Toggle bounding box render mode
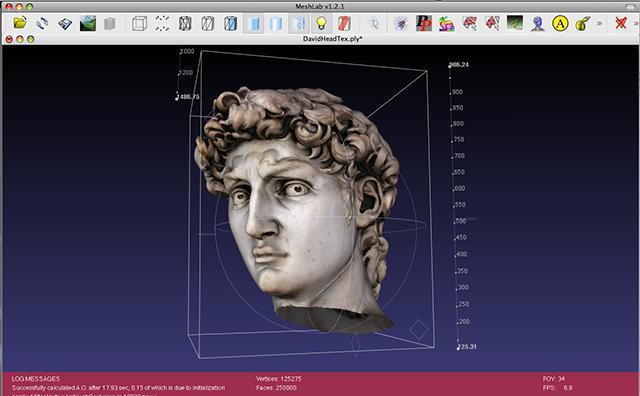This screenshot has height=396, width=640. pos(139,23)
